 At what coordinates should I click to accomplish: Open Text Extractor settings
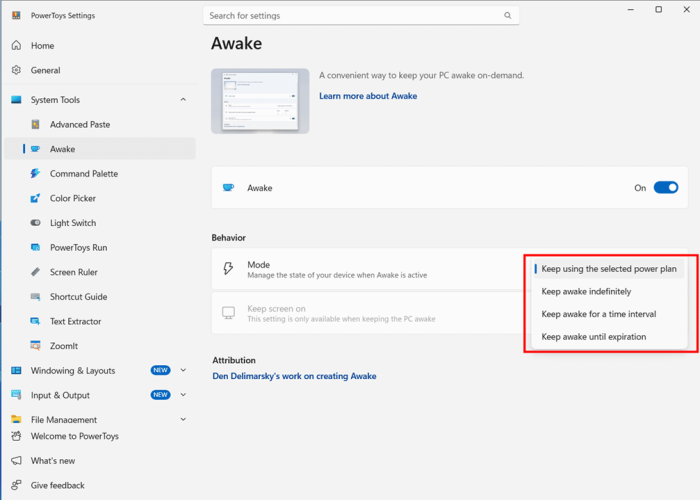click(100, 321)
